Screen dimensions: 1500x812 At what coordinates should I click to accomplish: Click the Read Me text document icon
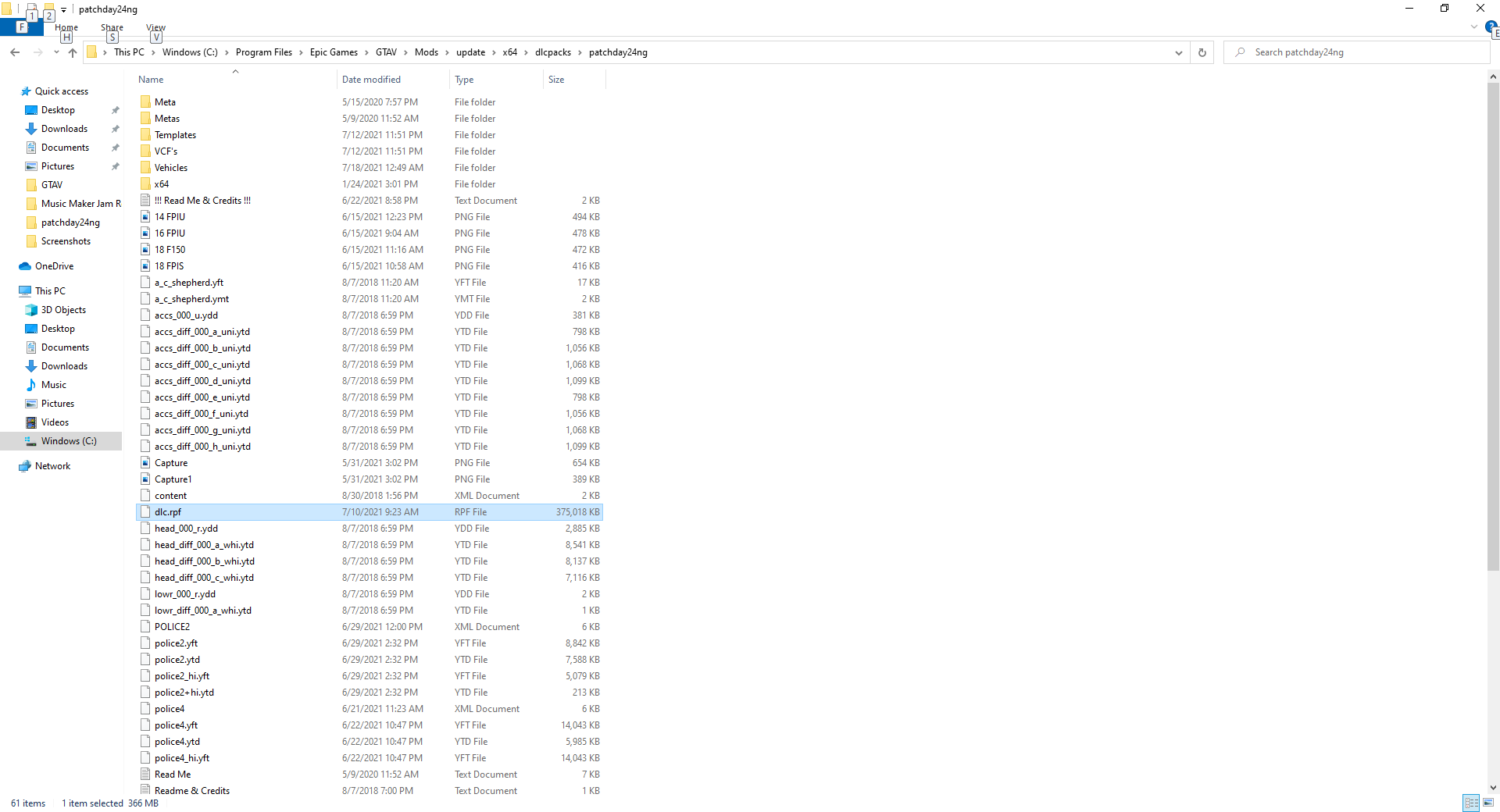tap(145, 775)
